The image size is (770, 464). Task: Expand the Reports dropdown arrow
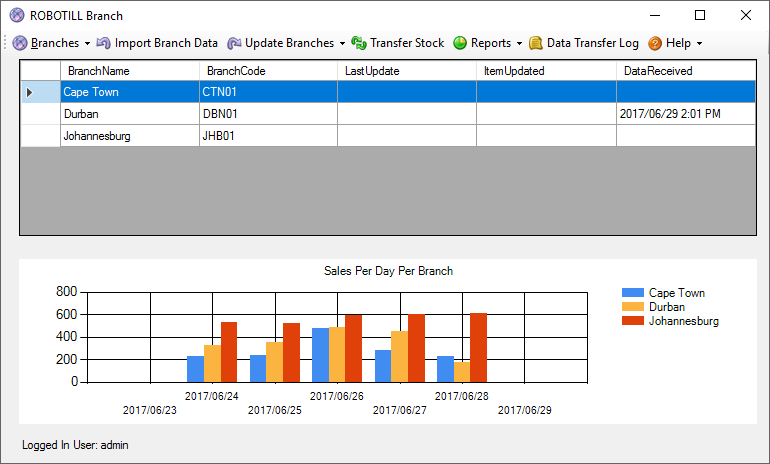click(x=519, y=44)
